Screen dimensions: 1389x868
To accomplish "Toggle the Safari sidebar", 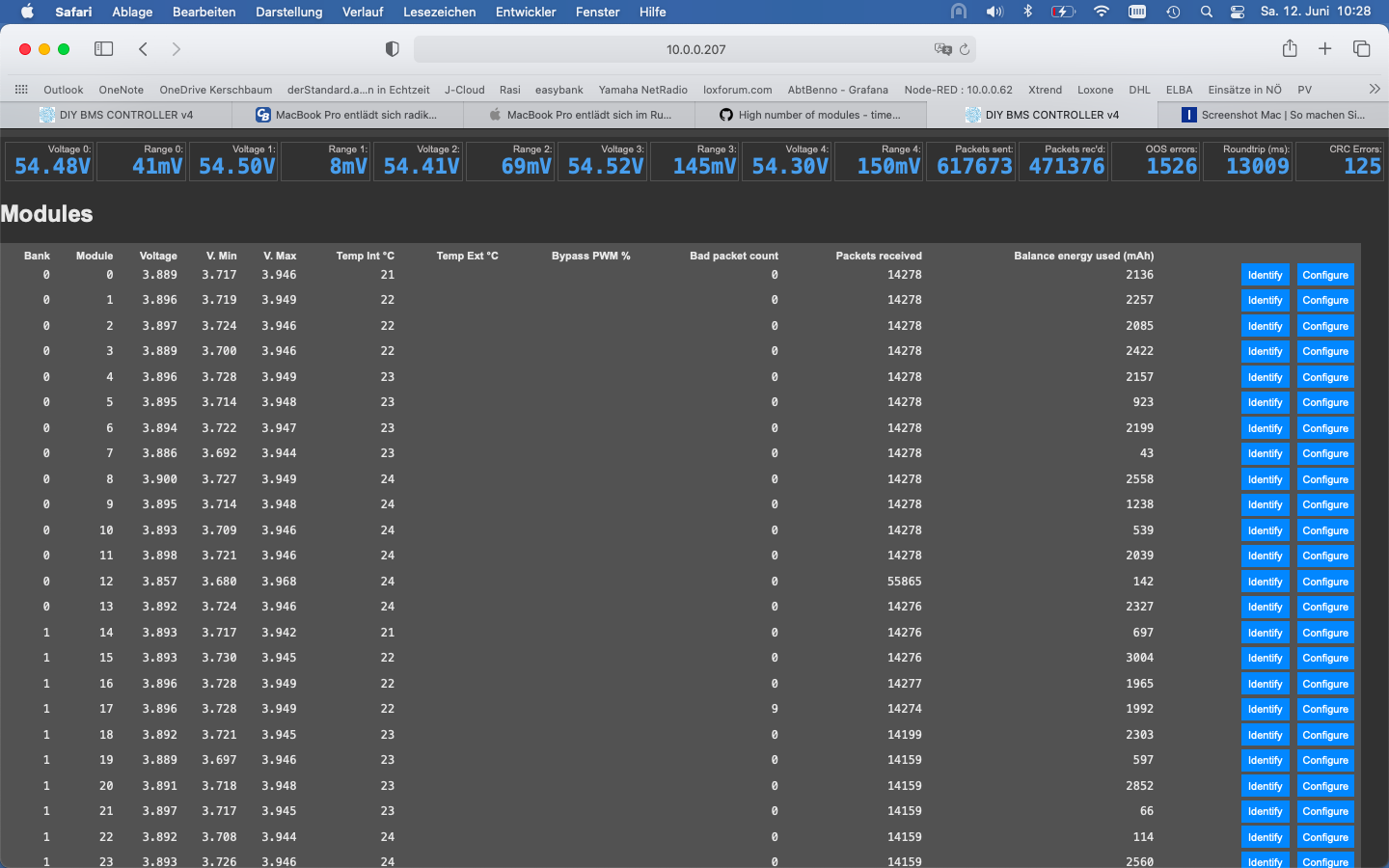I will (x=103, y=49).
